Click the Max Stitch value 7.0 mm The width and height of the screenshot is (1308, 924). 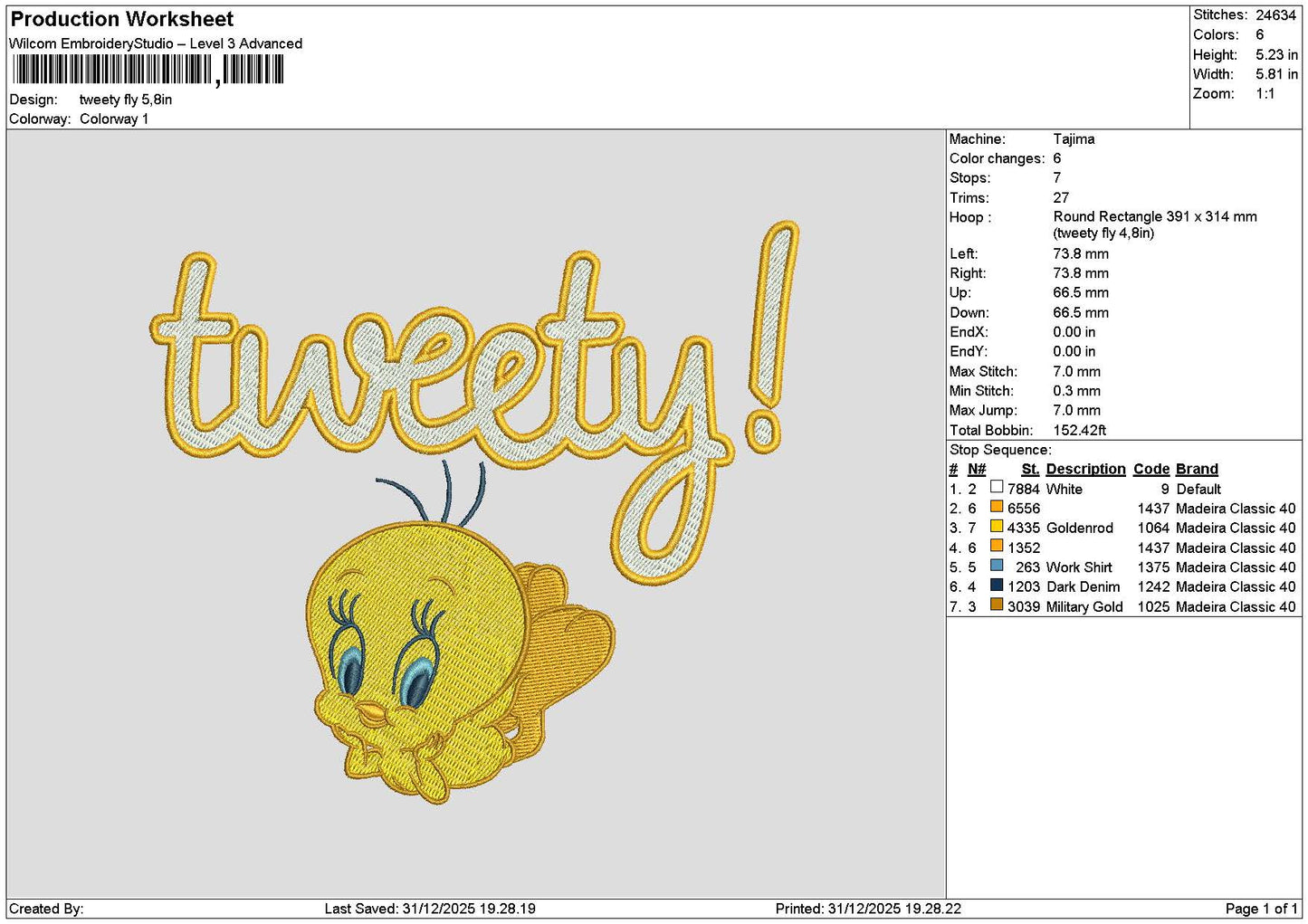[x=1077, y=372]
